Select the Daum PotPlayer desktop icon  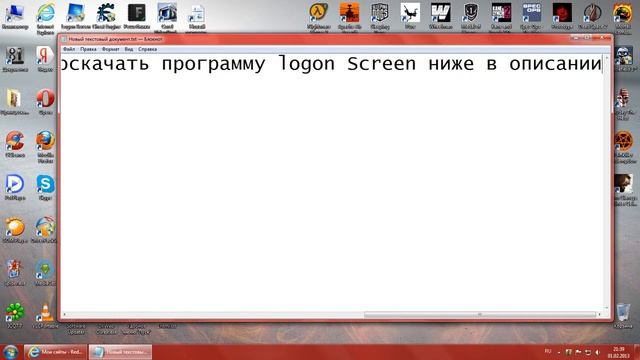click(x=15, y=187)
